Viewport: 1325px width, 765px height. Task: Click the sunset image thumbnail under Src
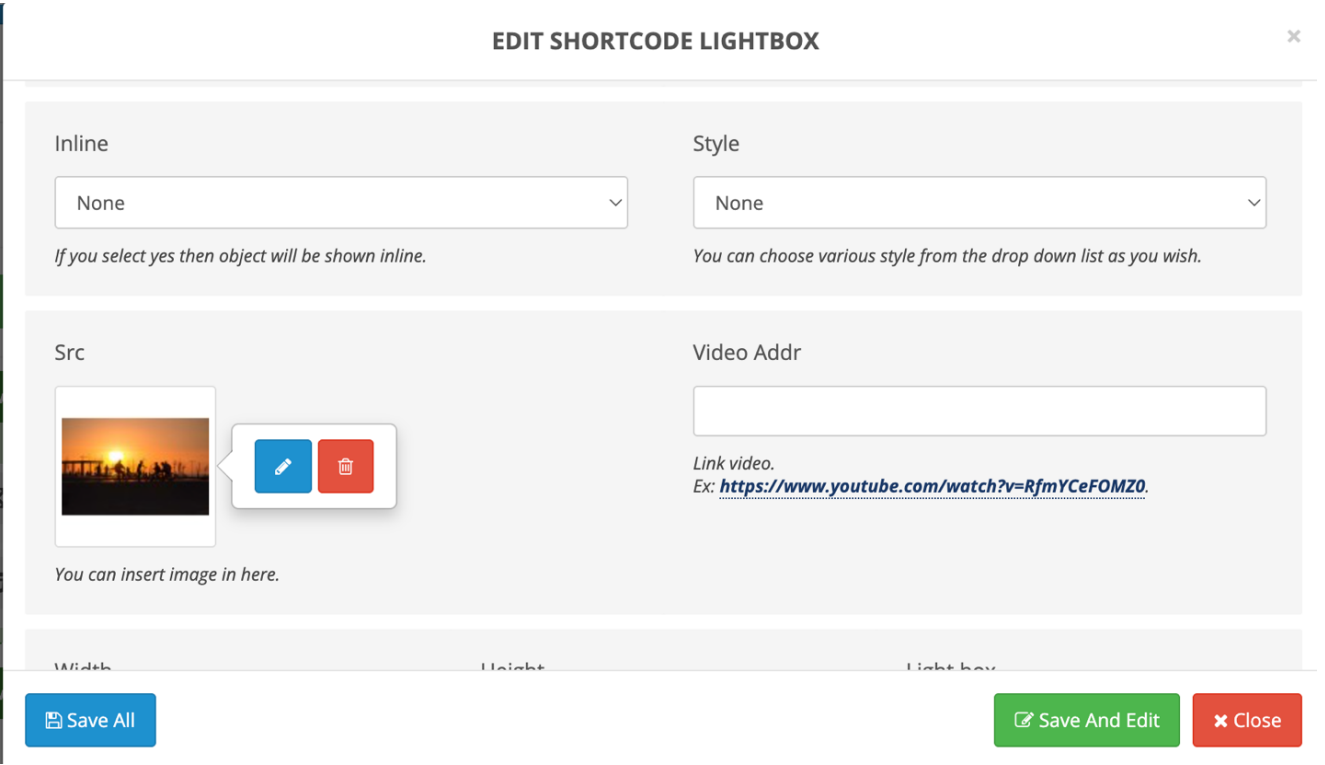pos(135,466)
